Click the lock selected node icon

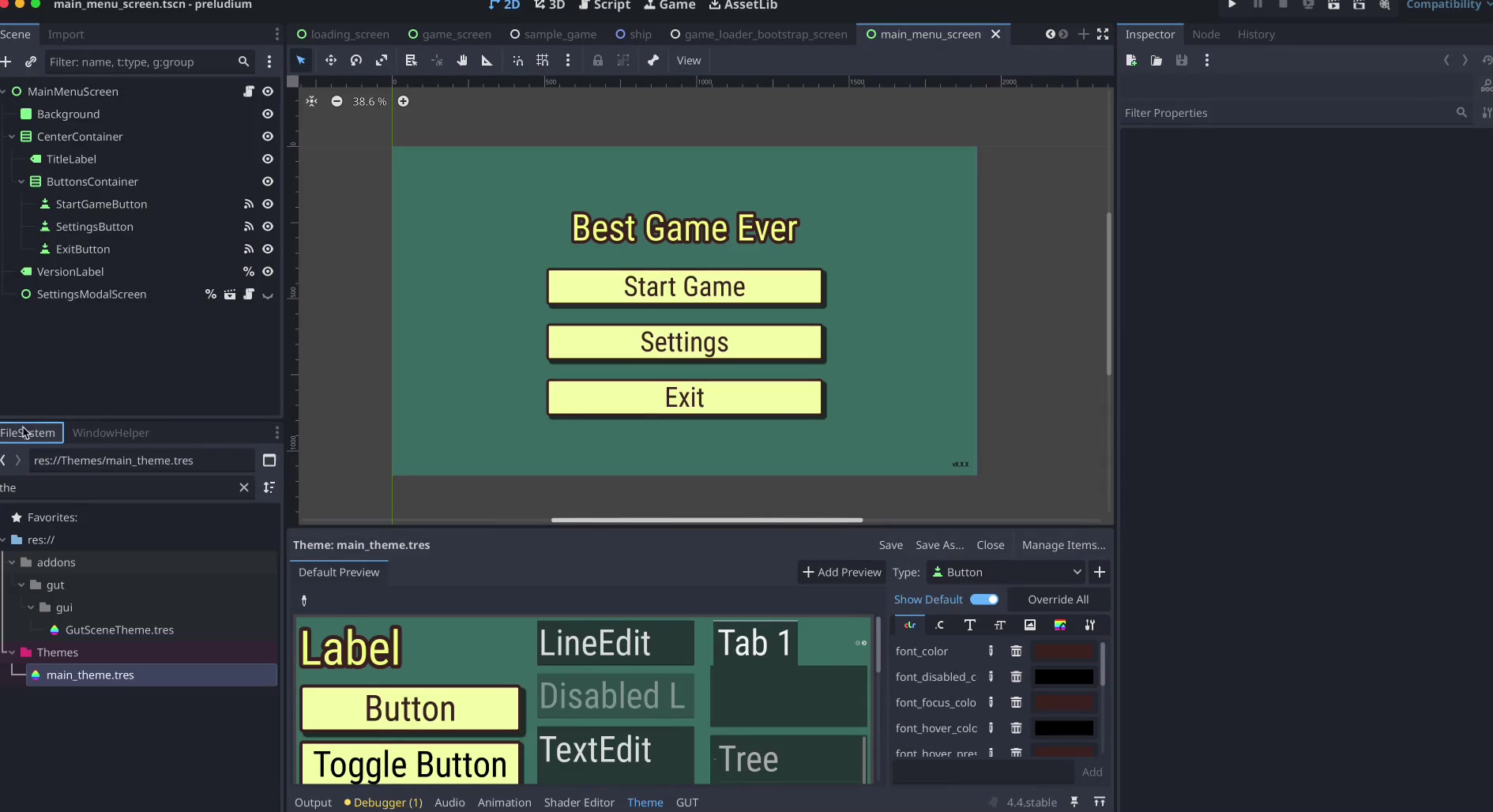pos(598,61)
